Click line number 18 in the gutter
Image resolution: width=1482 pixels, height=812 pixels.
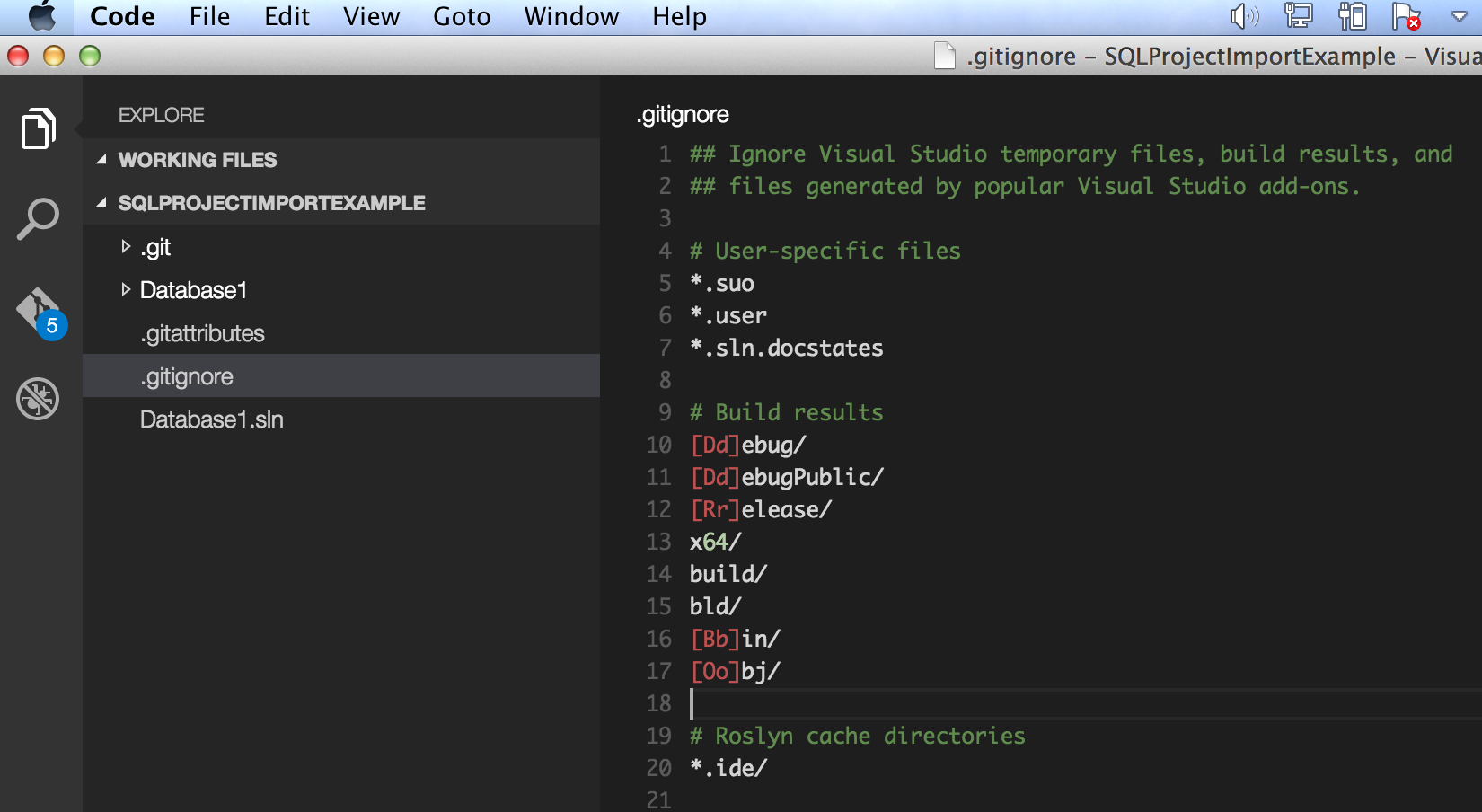pyautogui.click(x=658, y=703)
